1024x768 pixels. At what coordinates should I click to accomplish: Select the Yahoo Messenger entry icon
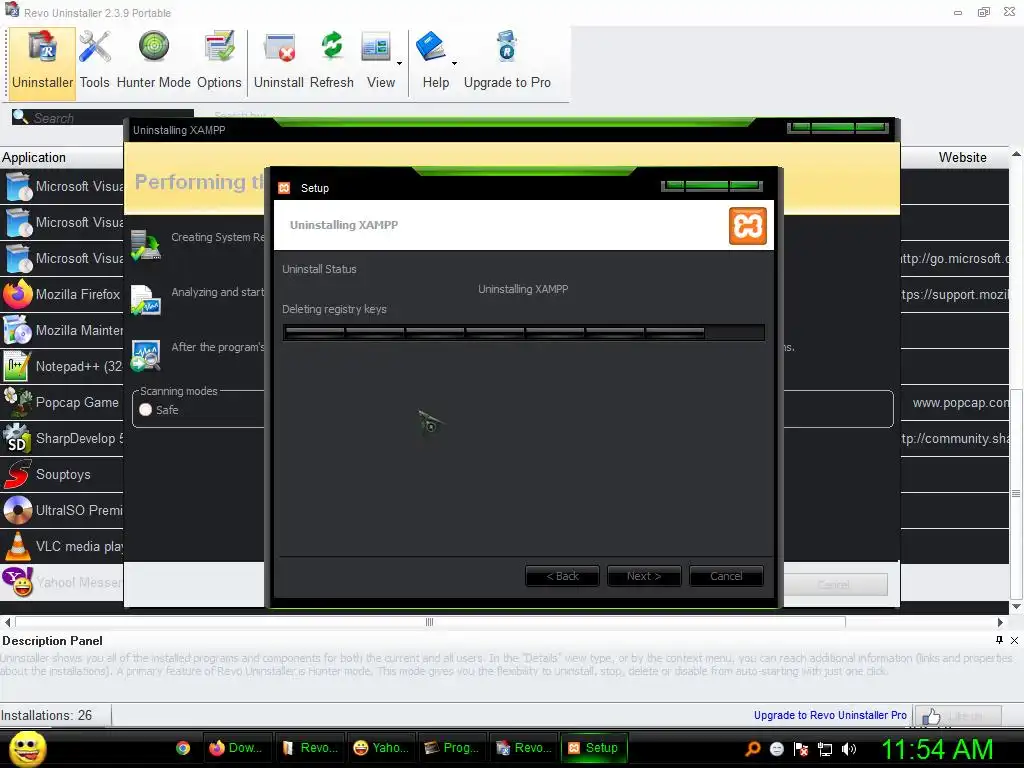[18, 581]
